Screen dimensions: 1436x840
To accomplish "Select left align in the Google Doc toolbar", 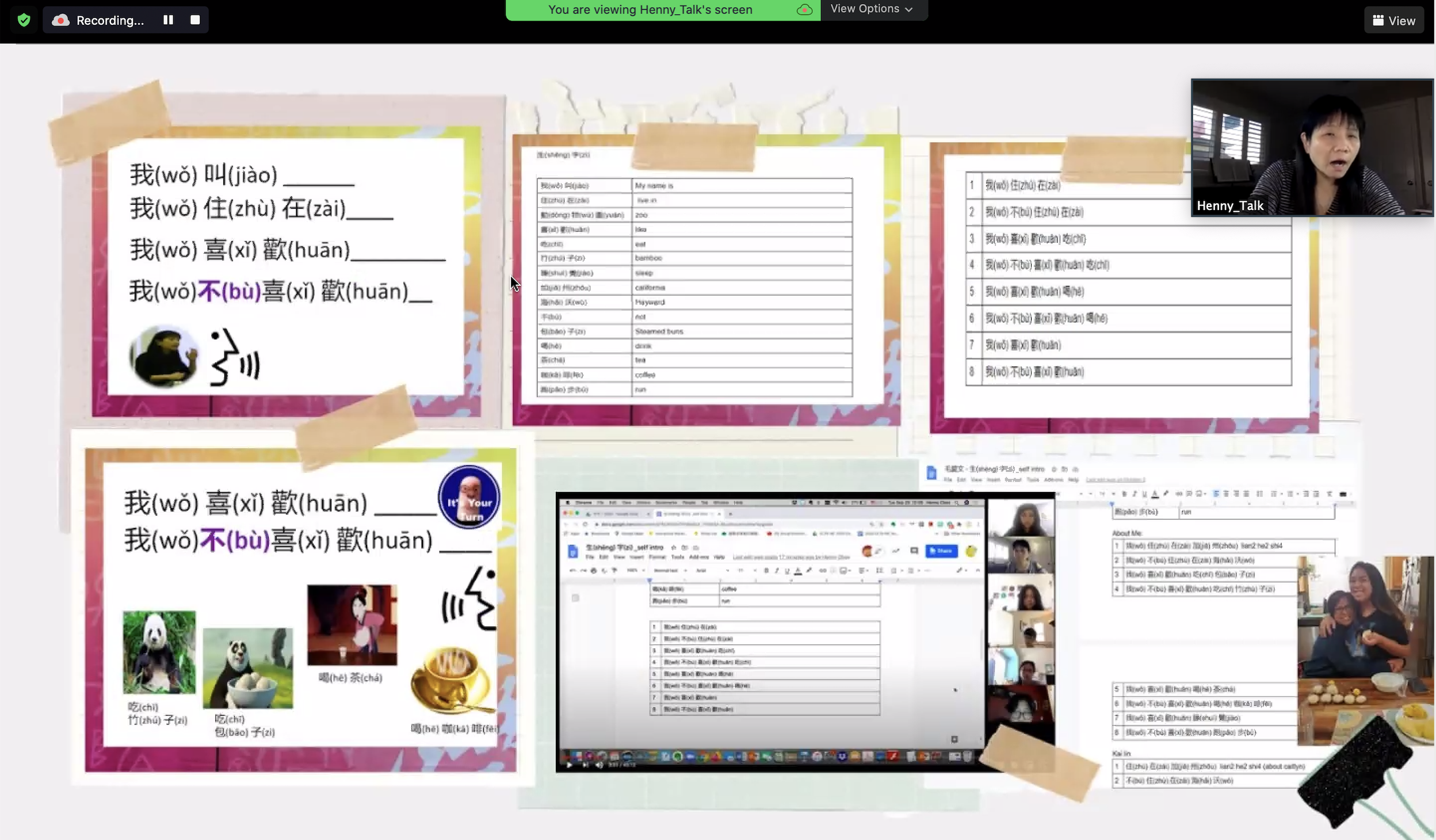I will pyautogui.click(x=1216, y=494).
